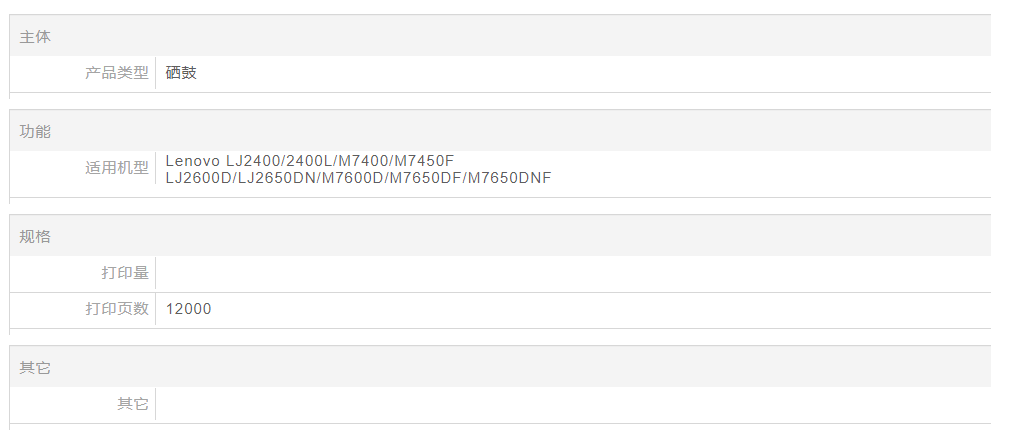
Task: Click the word Lenovo in compatible models
Action: pyautogui.click(x=193, y=160)
